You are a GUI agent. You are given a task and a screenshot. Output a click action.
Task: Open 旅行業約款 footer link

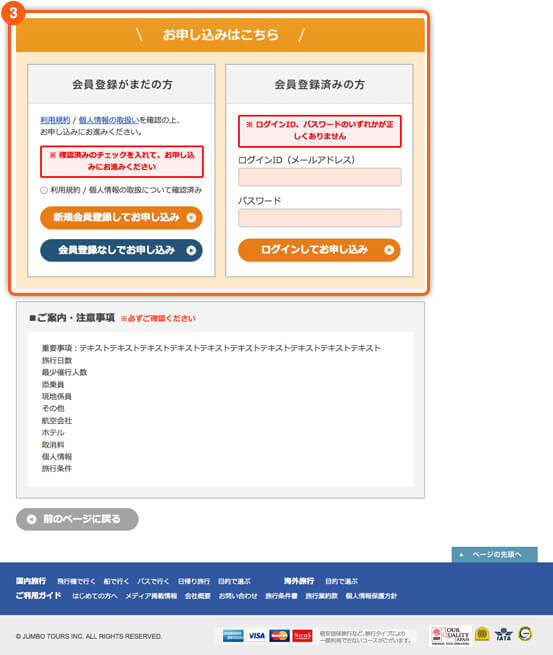(x=322, y=596)
